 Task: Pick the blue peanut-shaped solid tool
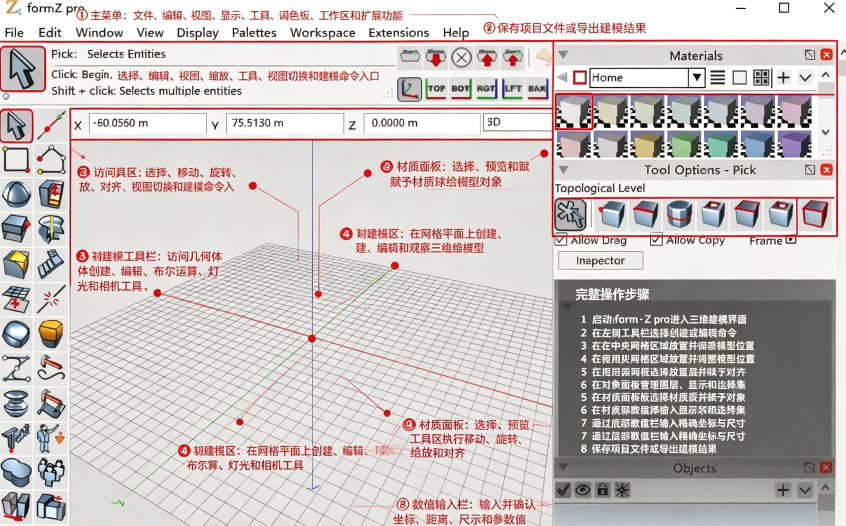point(16,472)
